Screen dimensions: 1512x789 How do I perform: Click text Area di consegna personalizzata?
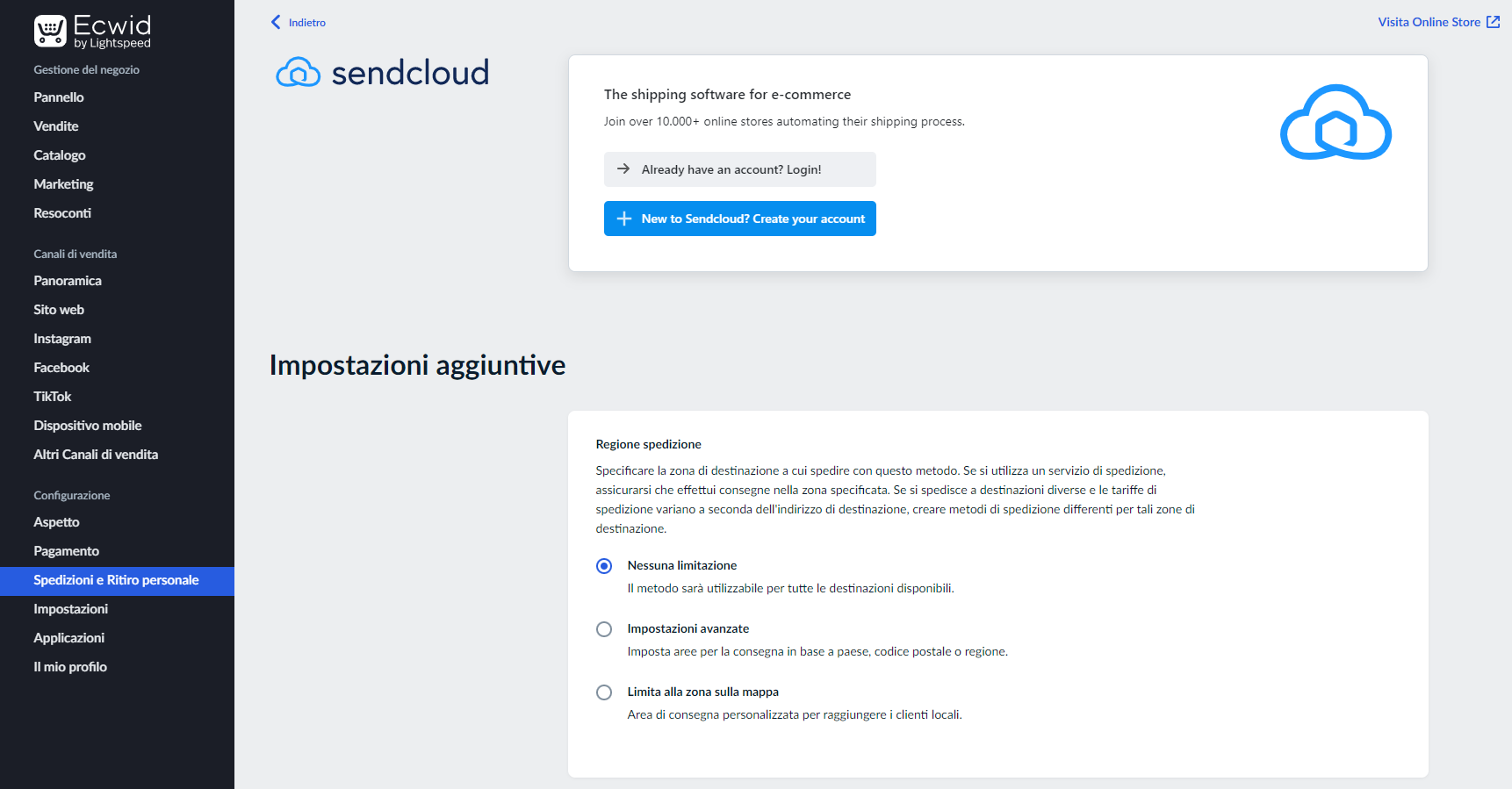pos(795,714)
